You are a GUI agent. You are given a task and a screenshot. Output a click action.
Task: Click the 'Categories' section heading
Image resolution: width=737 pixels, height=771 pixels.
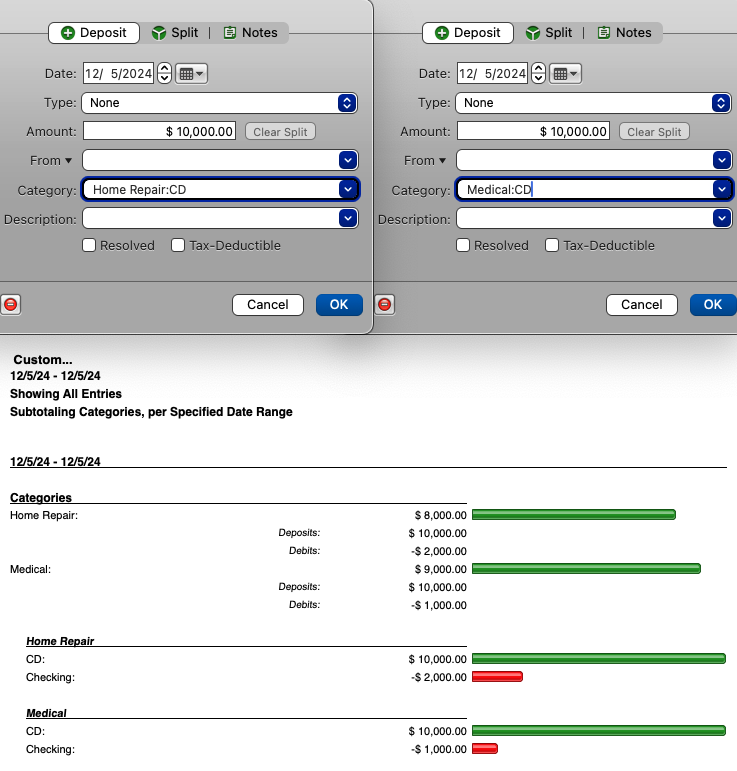click(41, 498)
